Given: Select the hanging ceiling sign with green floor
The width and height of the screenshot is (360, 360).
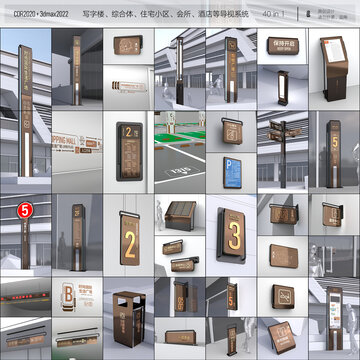Looking at the screenshot, I should point(77,338).
